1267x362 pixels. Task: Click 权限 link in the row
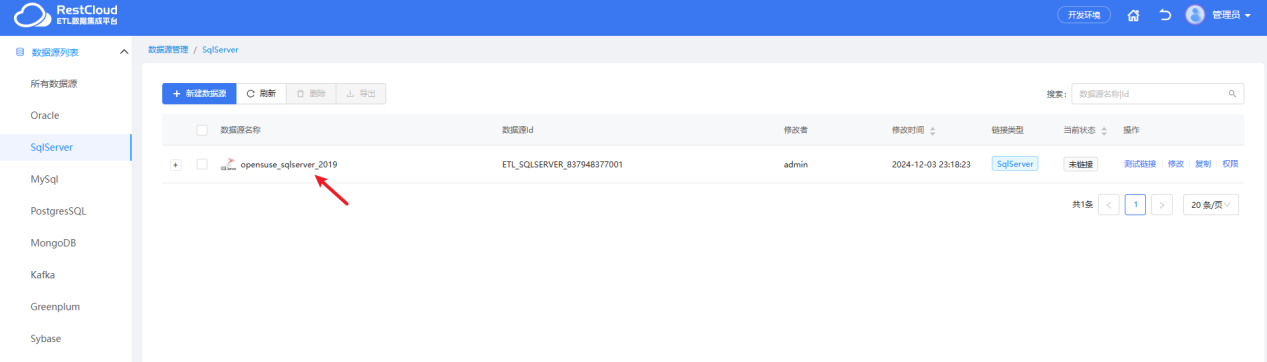point(1230,164)
